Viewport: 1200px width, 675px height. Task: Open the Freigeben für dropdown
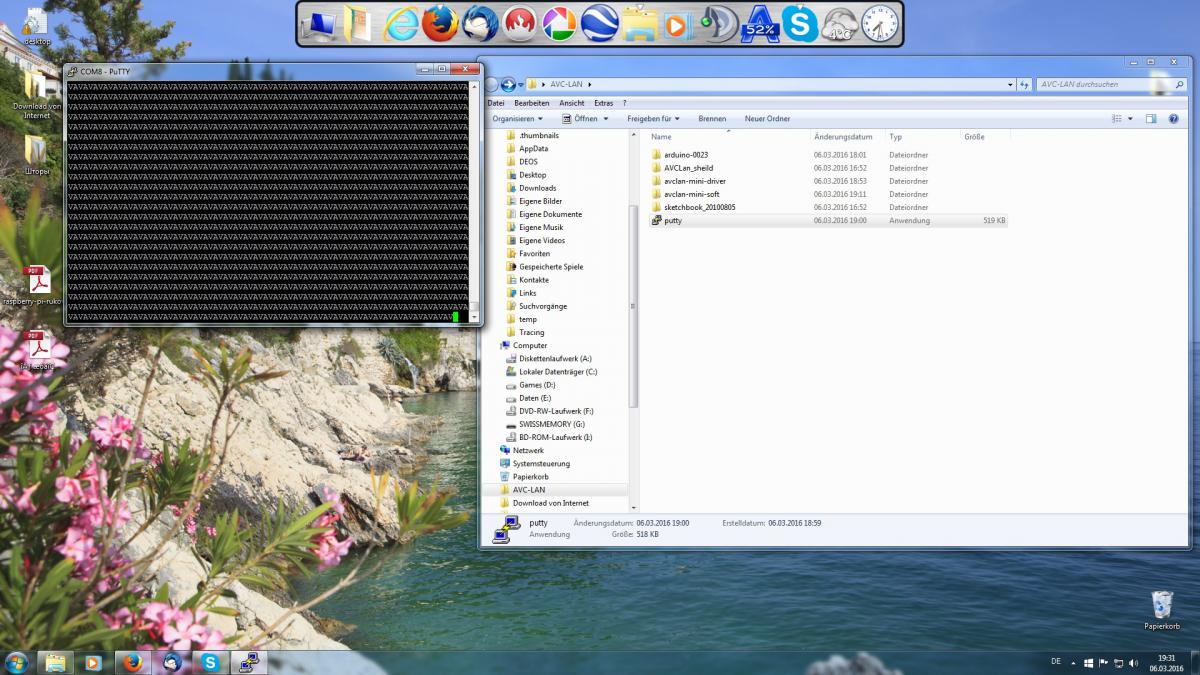tap(653, 119)
